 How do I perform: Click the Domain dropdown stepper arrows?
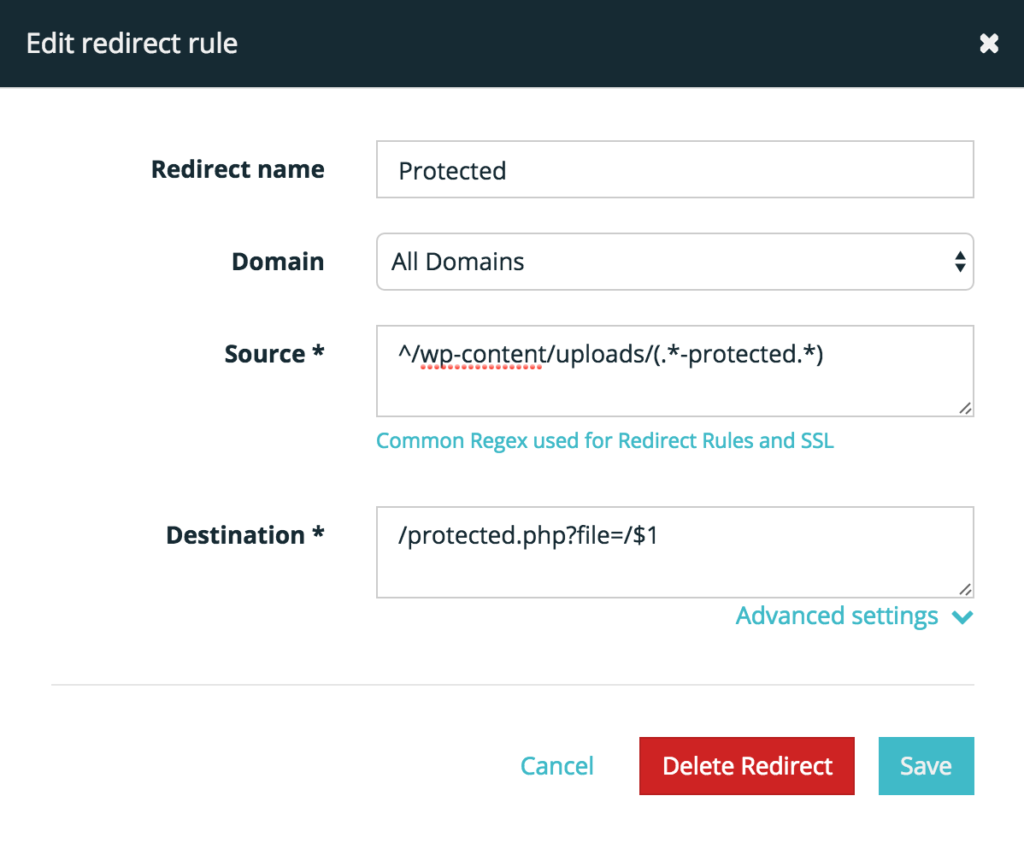pos(960,261)
